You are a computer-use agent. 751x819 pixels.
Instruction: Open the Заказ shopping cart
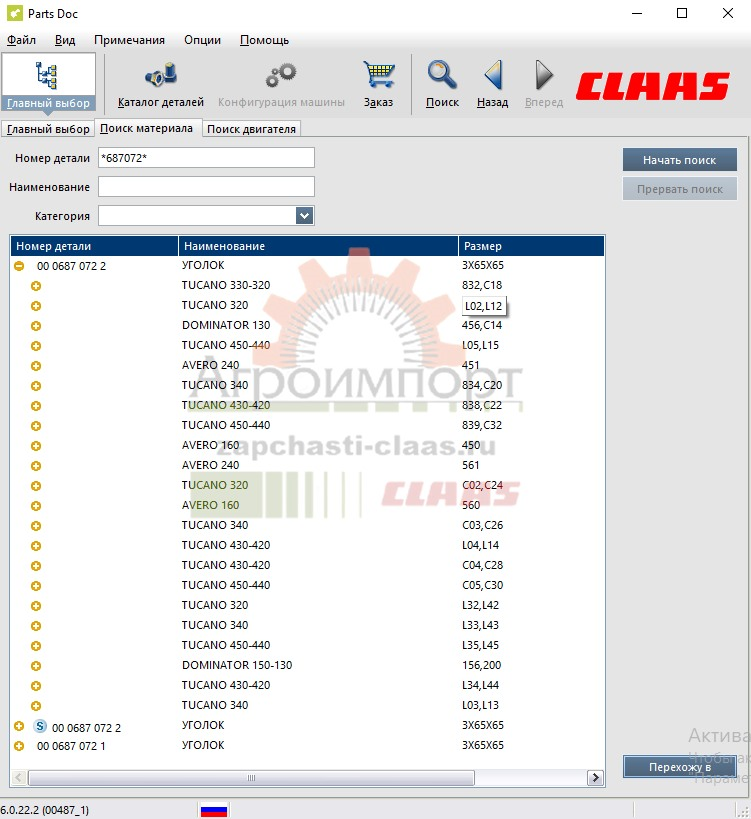(x=379, y=84)
